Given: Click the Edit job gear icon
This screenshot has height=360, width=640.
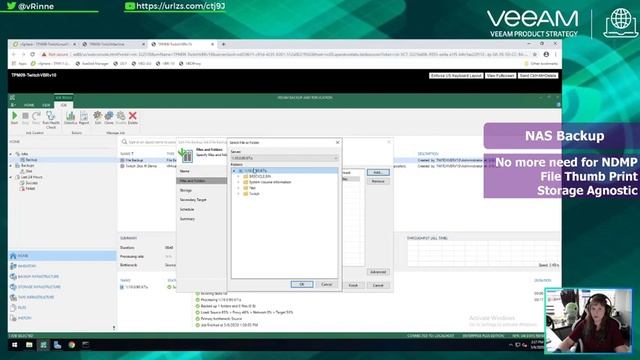Looking at the screenshot, I should point(98,116).
